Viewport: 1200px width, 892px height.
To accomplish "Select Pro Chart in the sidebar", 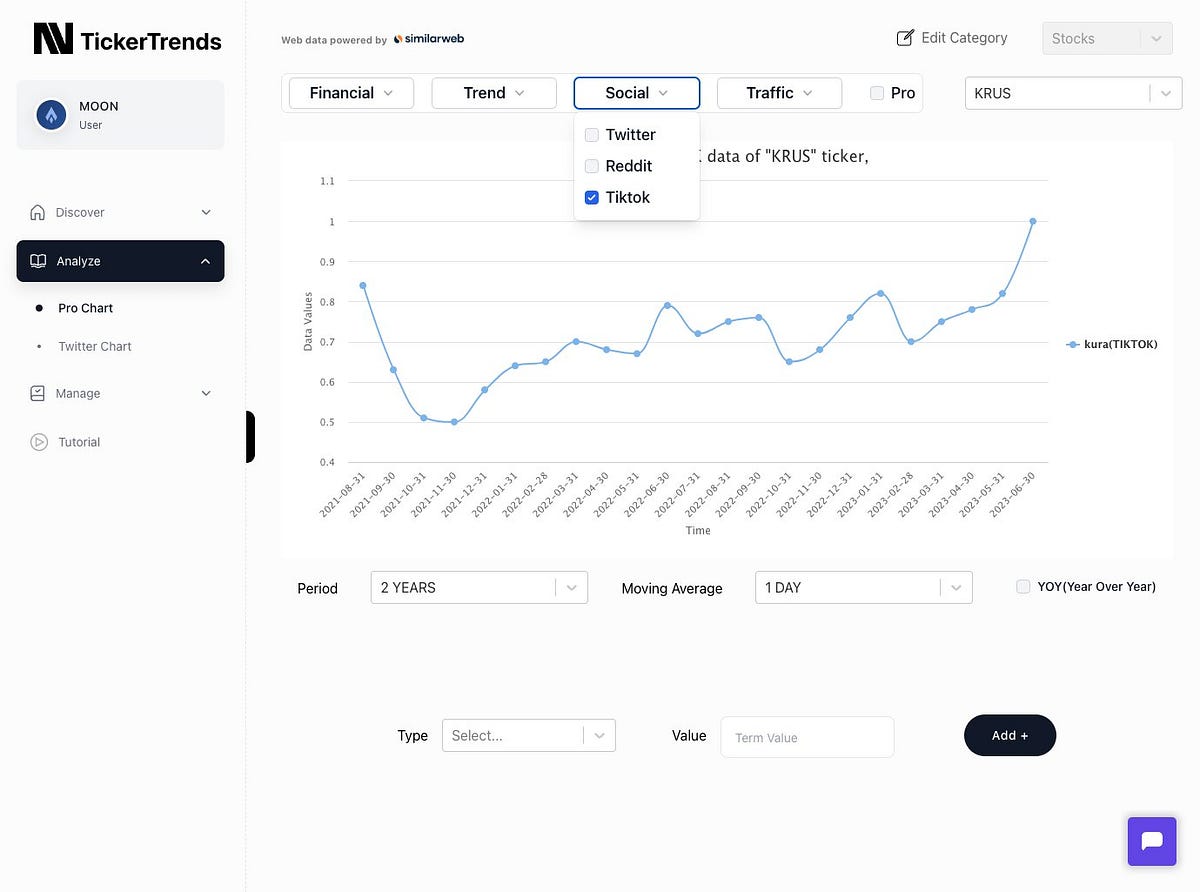I will point(85,308).
